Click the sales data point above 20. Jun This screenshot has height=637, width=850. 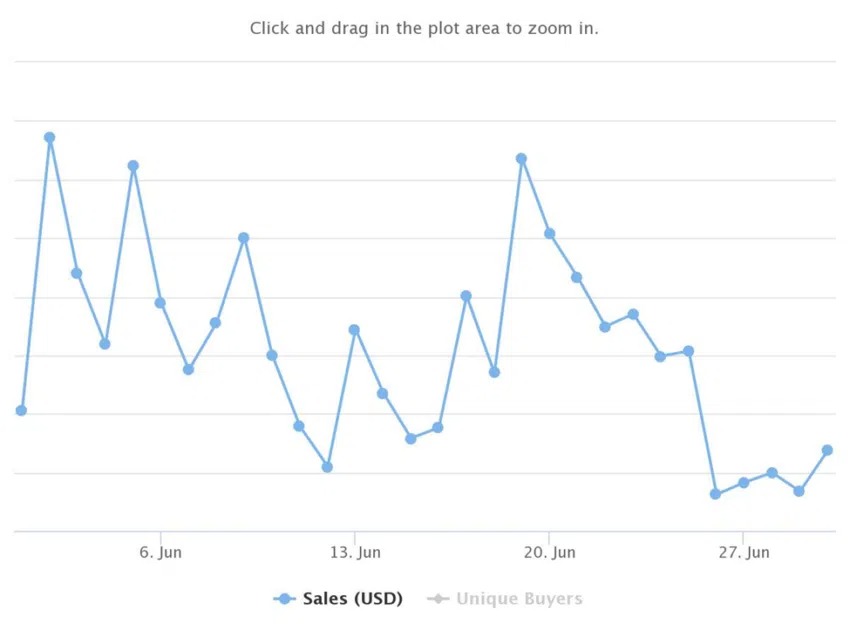[549, 234]
